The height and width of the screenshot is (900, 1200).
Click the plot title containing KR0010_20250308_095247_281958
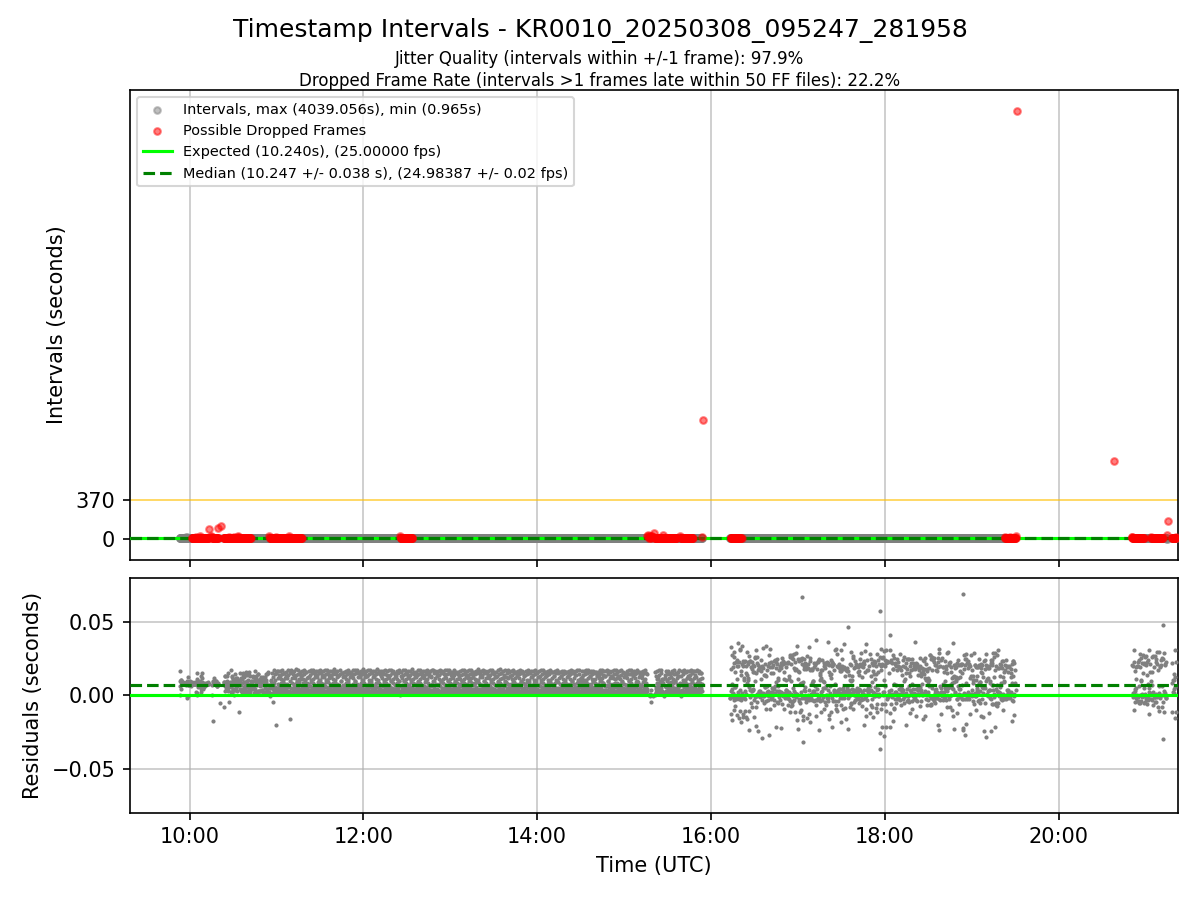click(600, 29)
